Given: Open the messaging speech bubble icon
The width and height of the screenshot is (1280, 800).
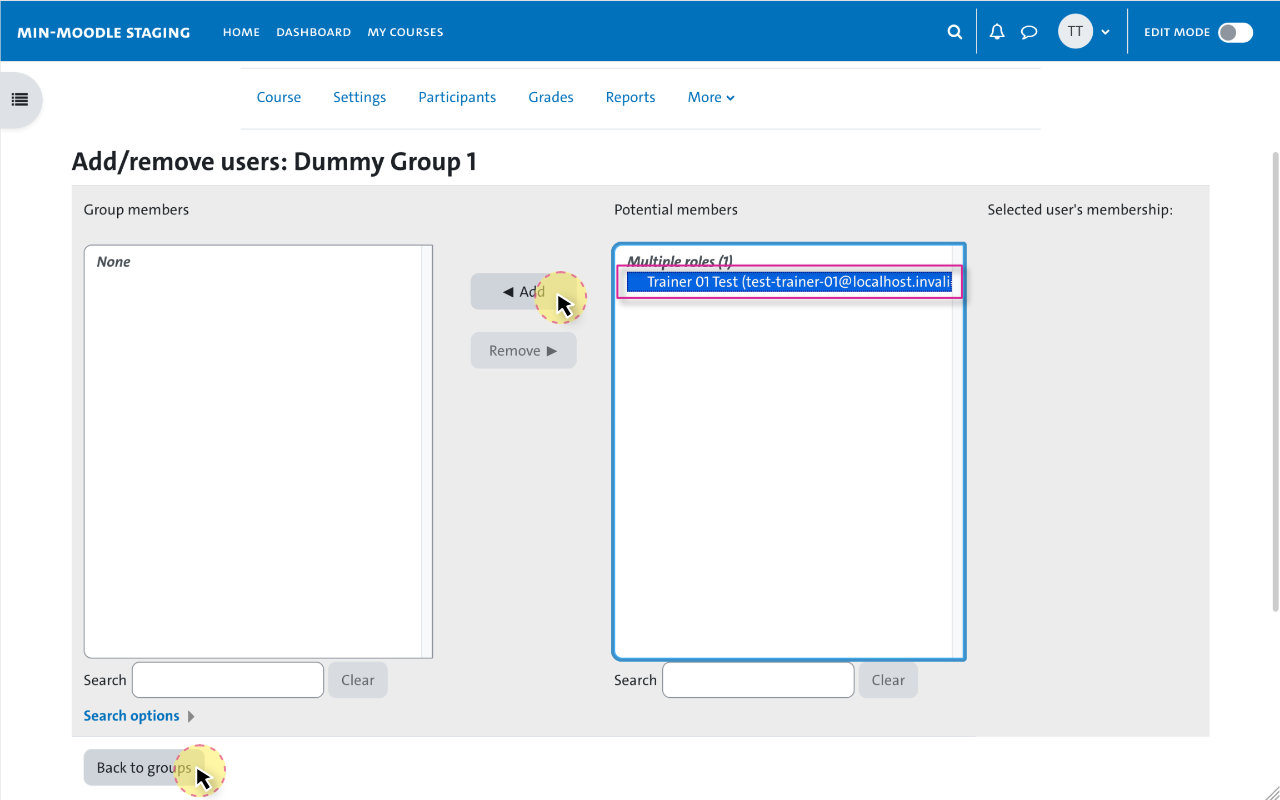Looking at the screenshot, I should click(1029, 32).
